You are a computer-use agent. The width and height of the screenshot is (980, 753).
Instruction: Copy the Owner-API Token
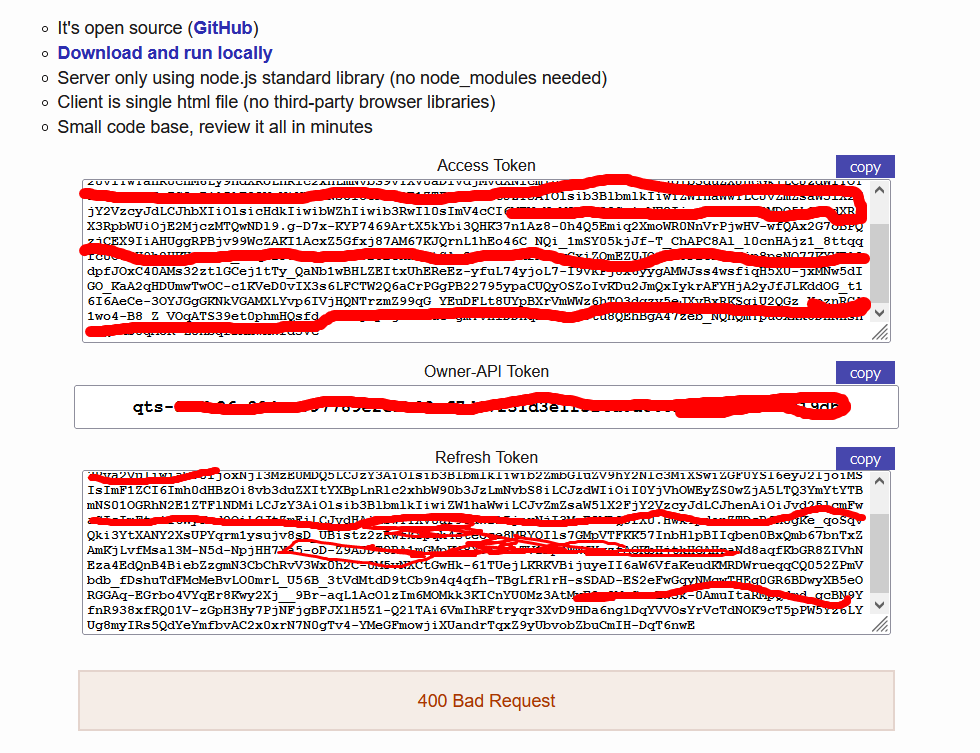pyautogui.click(x=865, y=373)
